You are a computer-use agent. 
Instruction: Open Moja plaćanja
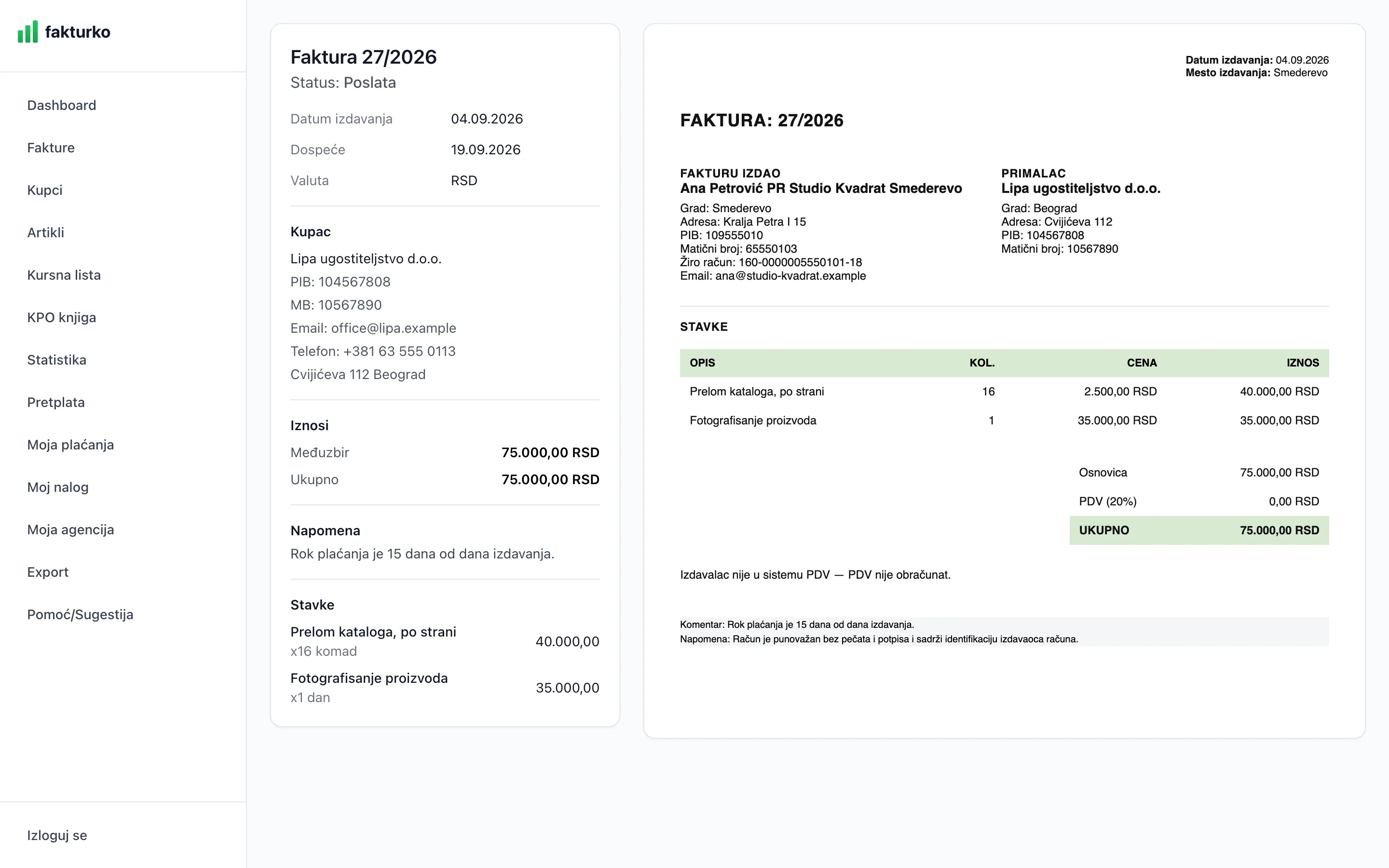click(x=70, y=446)
